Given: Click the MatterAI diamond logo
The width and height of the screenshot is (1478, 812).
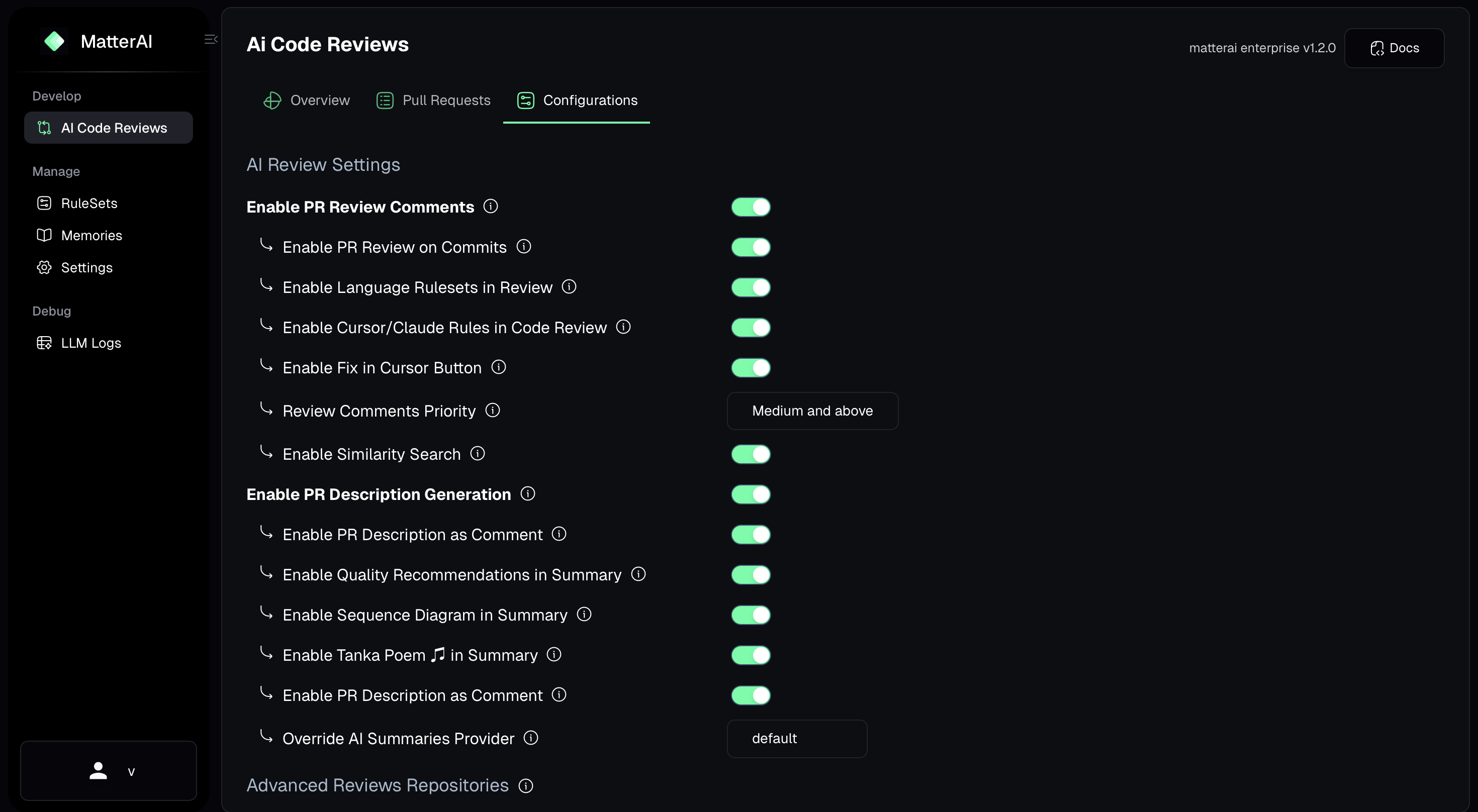Looking at the screenshot, I should pyautogui.click(x=54, y=41).
